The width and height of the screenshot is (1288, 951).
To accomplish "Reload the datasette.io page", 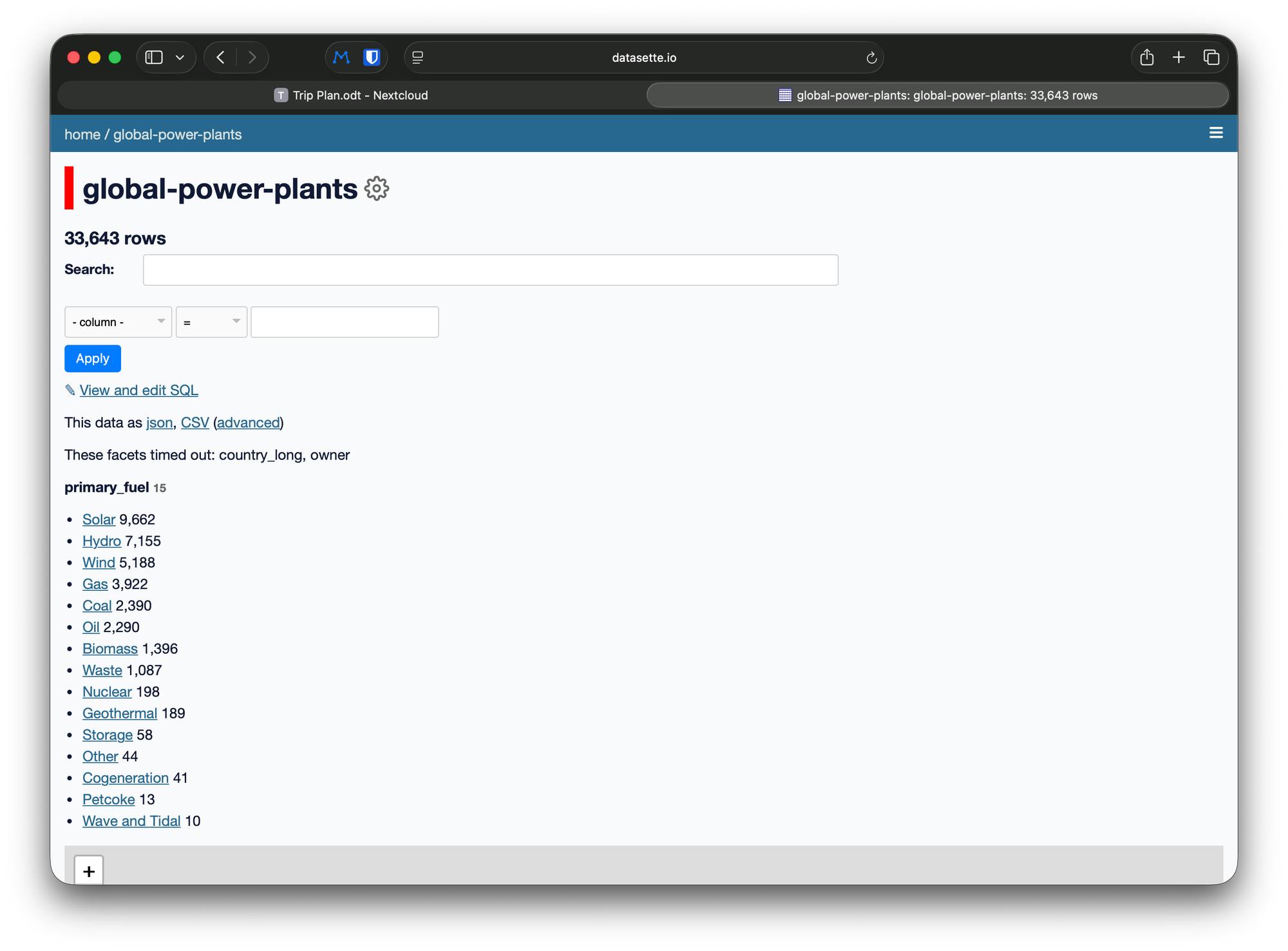I will [x=871, y=58].
